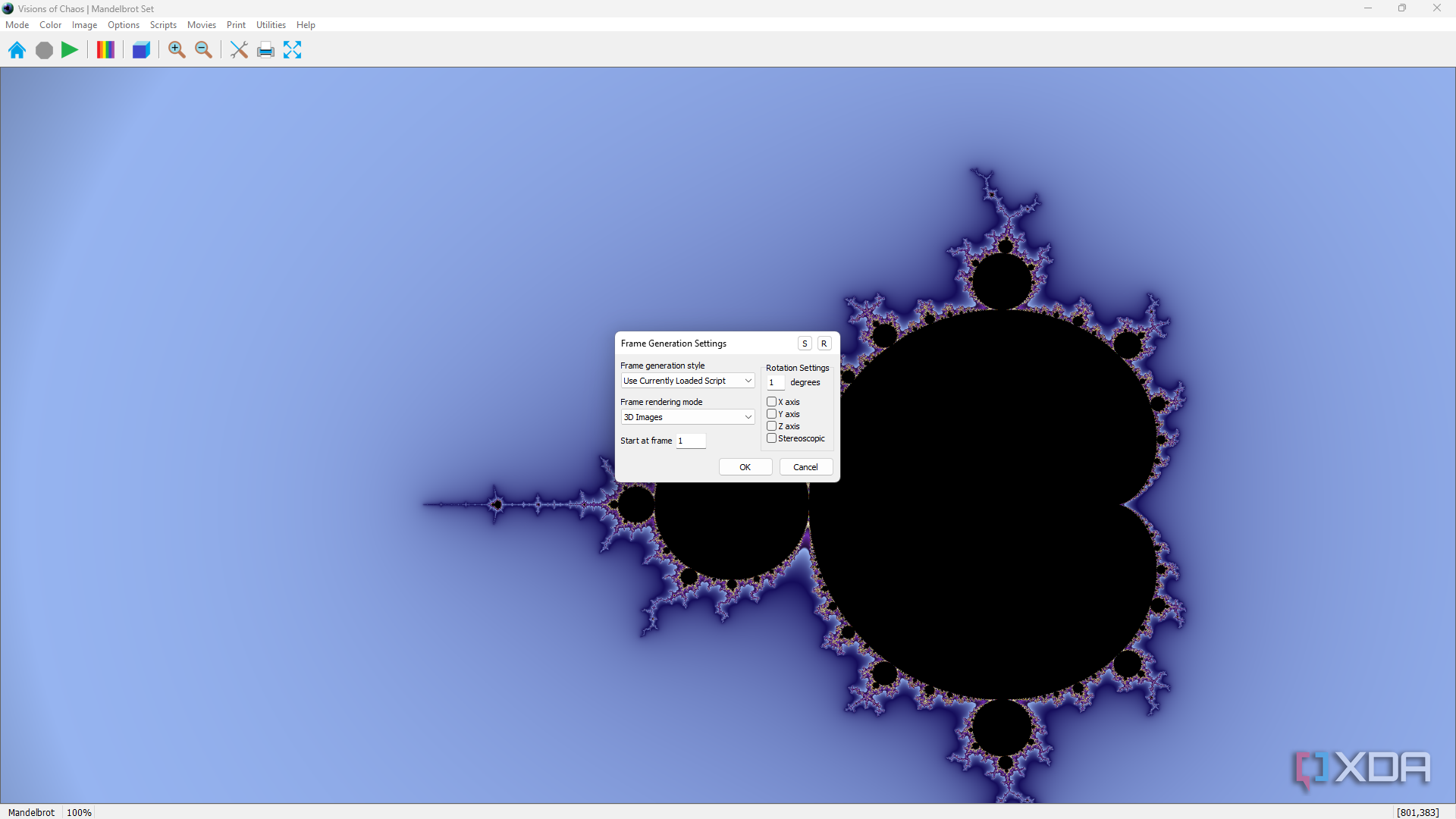The width and height of the screenshot is (1456, 819).
Task: Open the color palette icon
Action: pyautogui.click(x=105, y=50)
